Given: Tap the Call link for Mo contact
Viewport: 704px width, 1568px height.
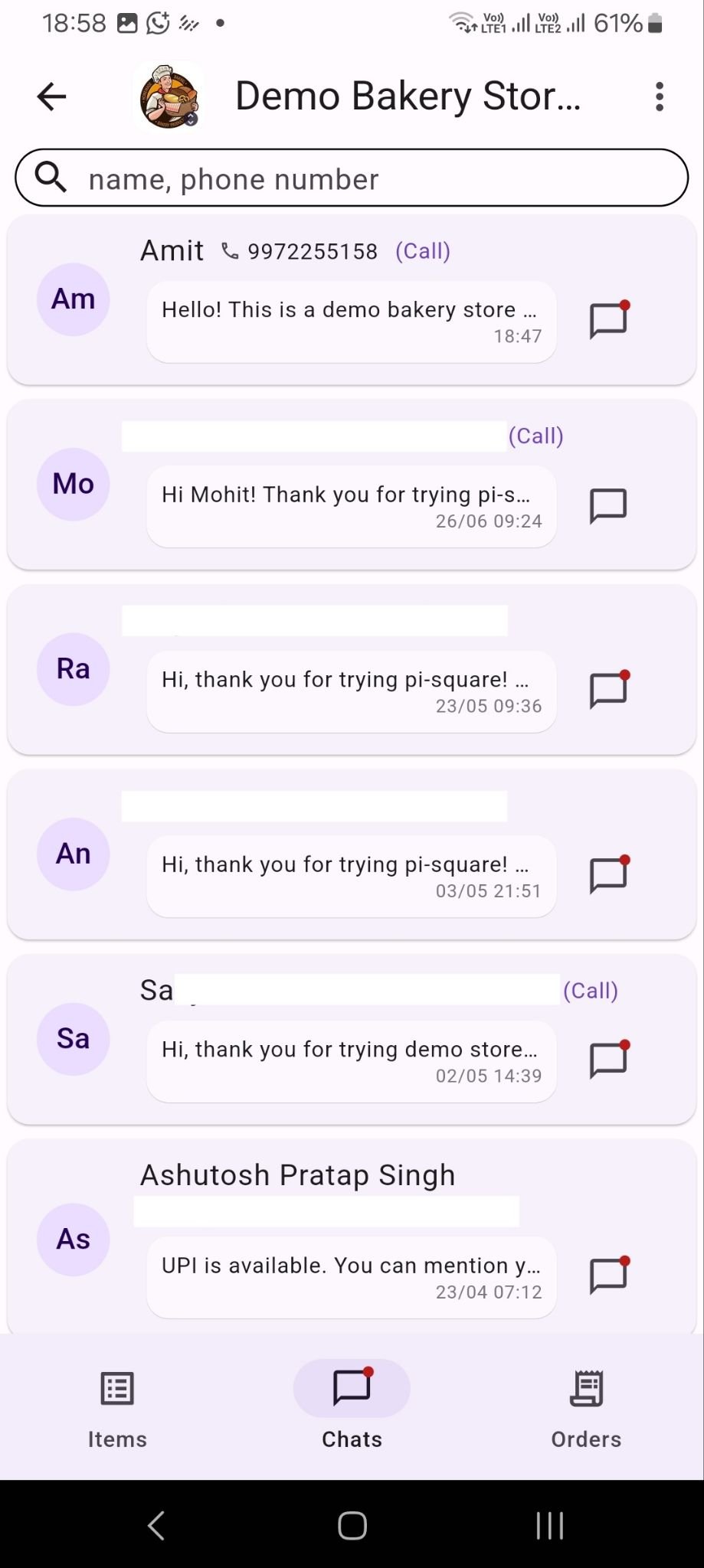Looking at the screenshot, I should (x=535, y=436).
